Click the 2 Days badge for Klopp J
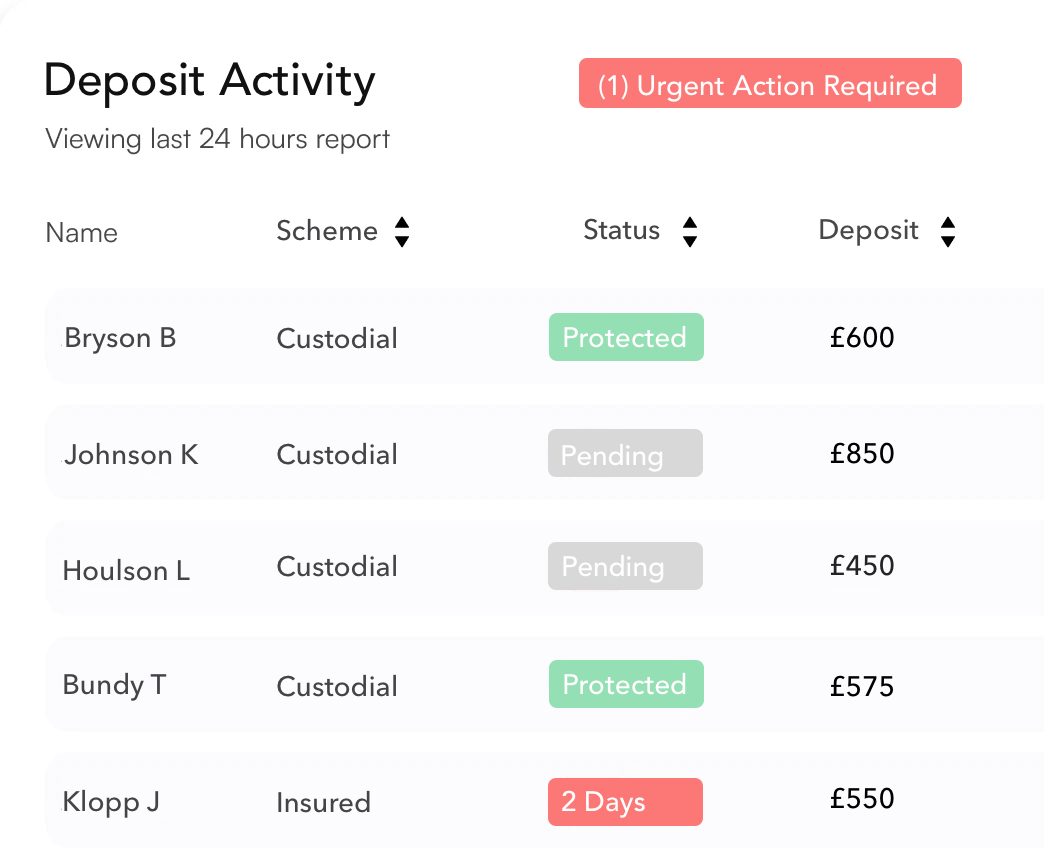This screenshot has height=848, width=1044. pos(625,801)
